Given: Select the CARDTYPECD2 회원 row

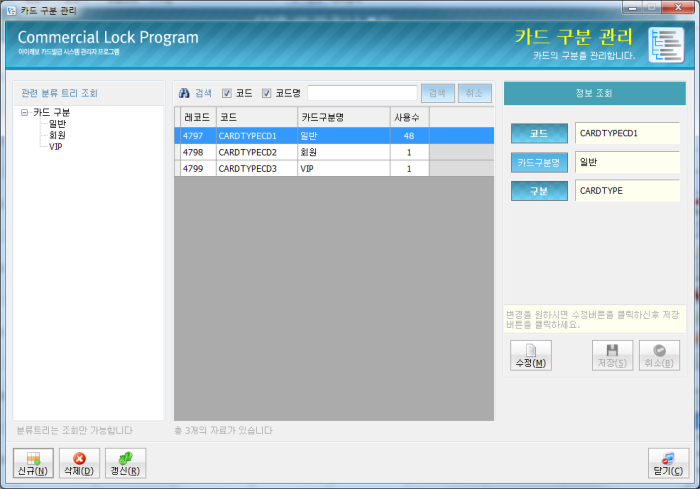Looking at the screenshot, I should pyautogui.click(x=300, y=152).
